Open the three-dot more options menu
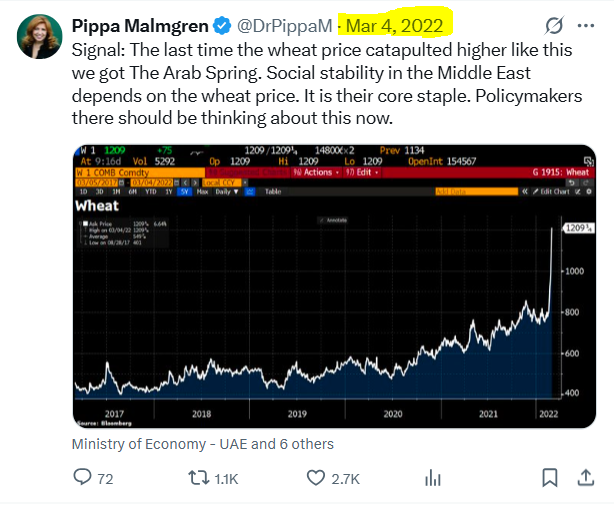Viewport: 614px width, 505px height. [x=586, y=26]
